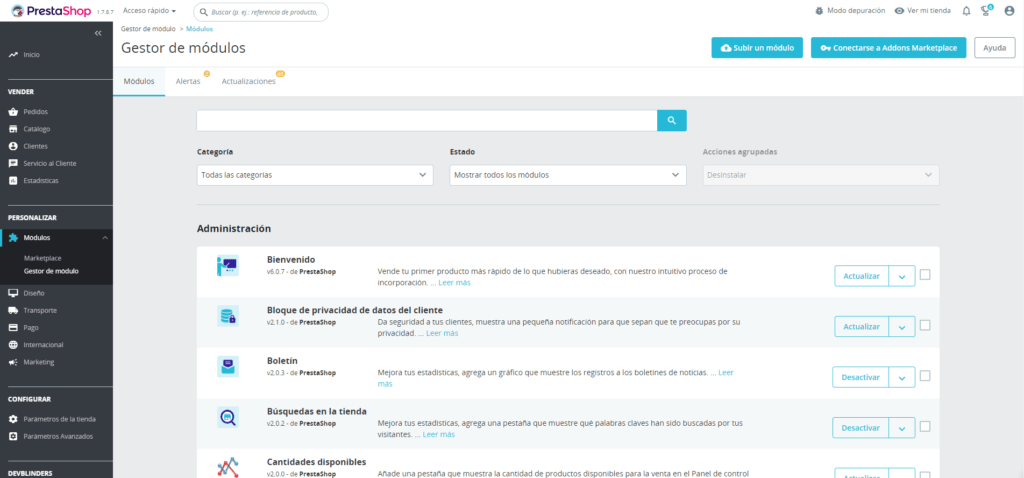
Task: Click the blue module search magnifier button
Action: tap(671, 121)
